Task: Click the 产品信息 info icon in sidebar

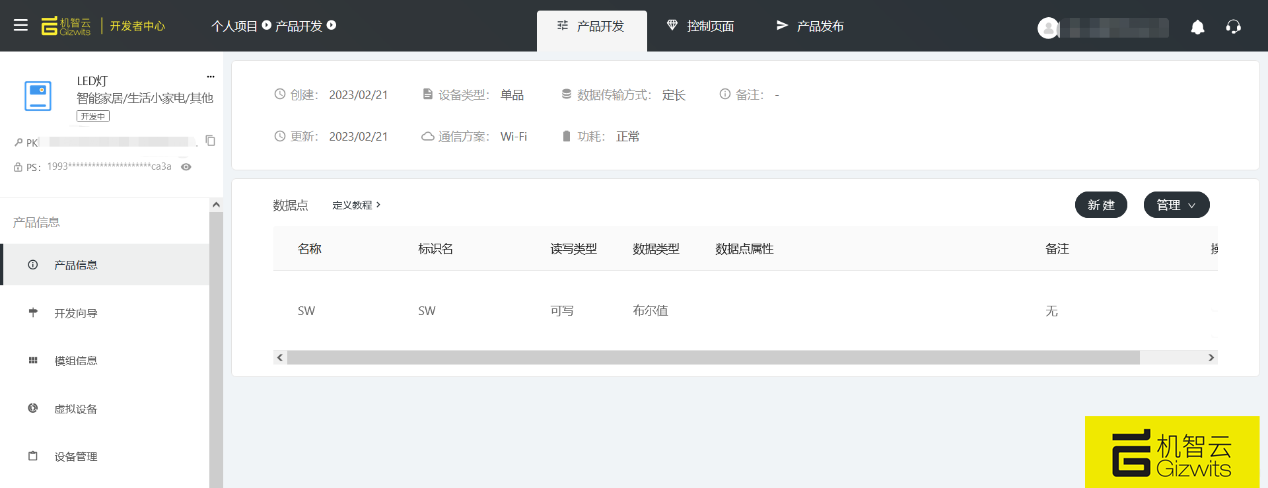Action: click(x=33, y=265)
